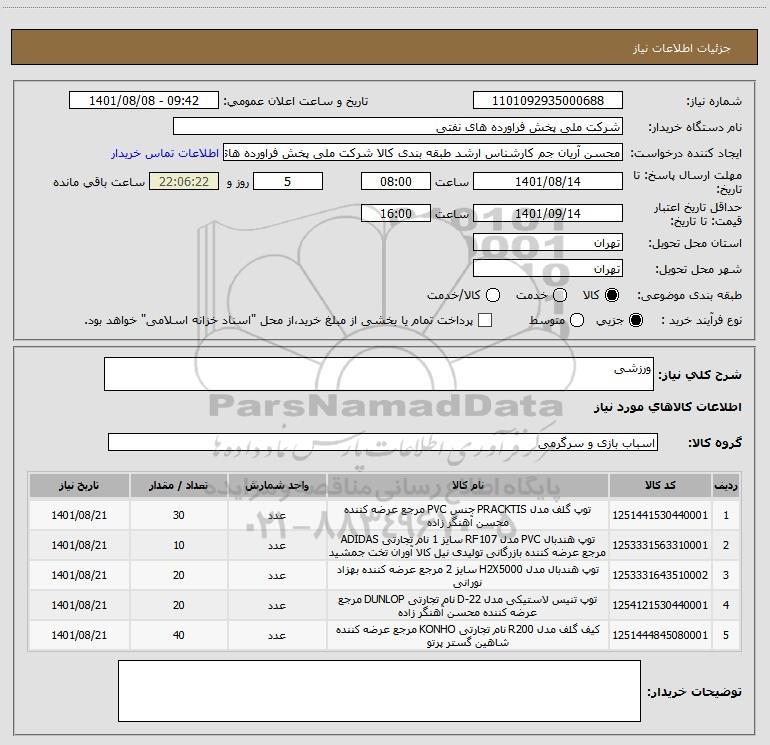Click item code 1253331643510002
The width and height of the screenshot is (770, 745).
pos(660,575)
